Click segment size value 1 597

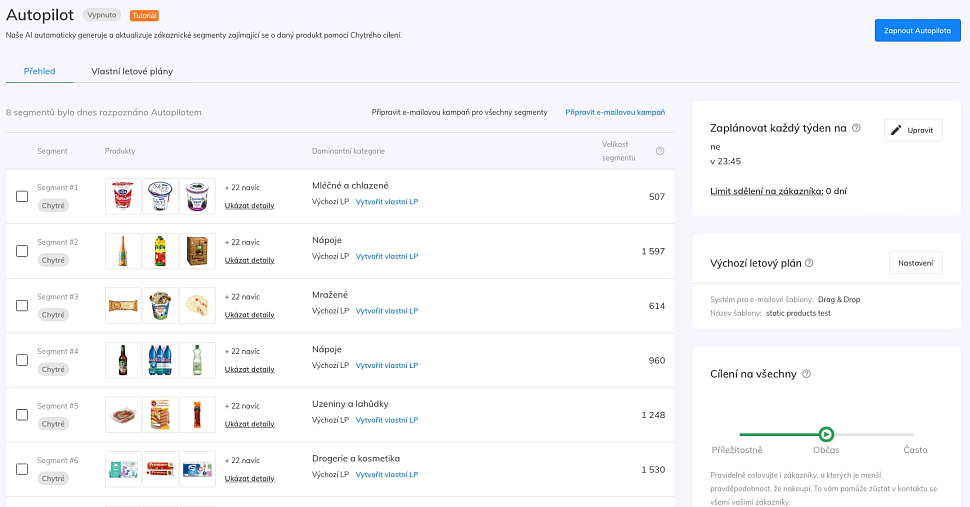tap(653, 251)
